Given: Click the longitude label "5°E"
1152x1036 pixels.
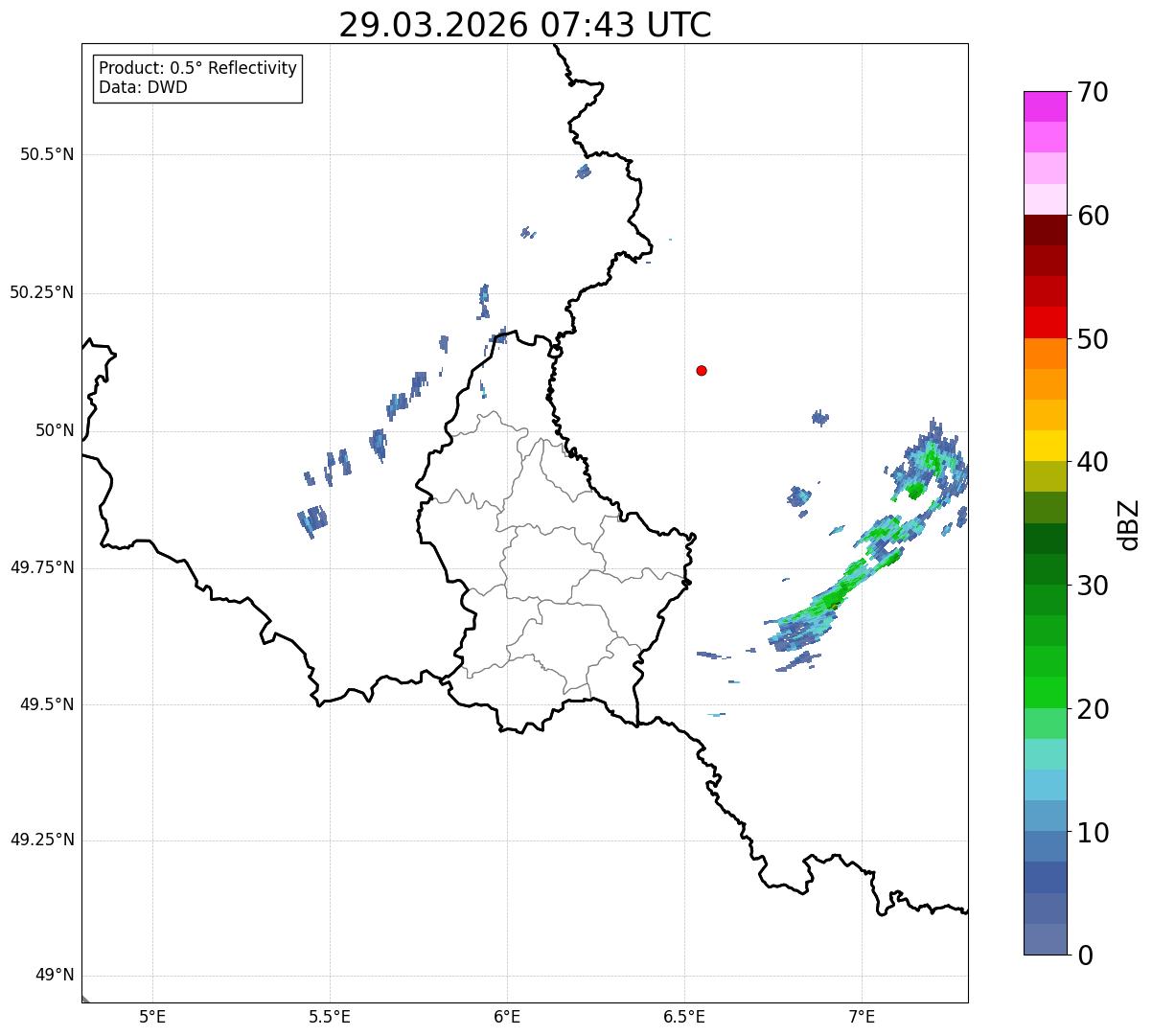Looking at the screenshot, I should (x=152, y=1016).
